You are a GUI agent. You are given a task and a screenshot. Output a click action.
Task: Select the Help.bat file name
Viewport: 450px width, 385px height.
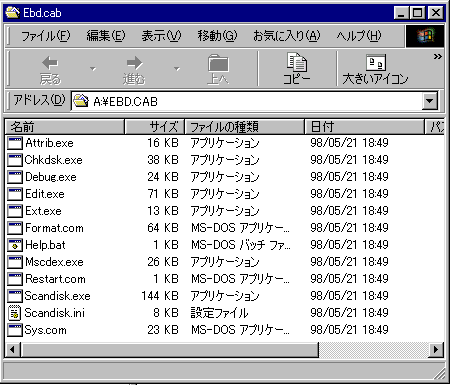pyautogui.click(x=45, y=245)
